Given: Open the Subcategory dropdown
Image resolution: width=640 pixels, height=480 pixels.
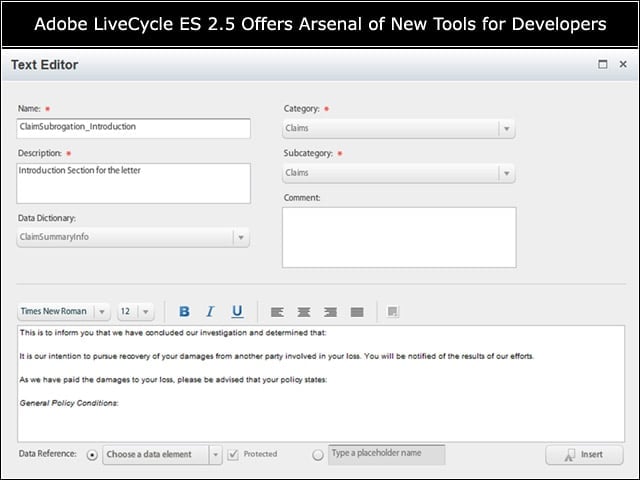Looking at the screenshot, I should 398,173.
